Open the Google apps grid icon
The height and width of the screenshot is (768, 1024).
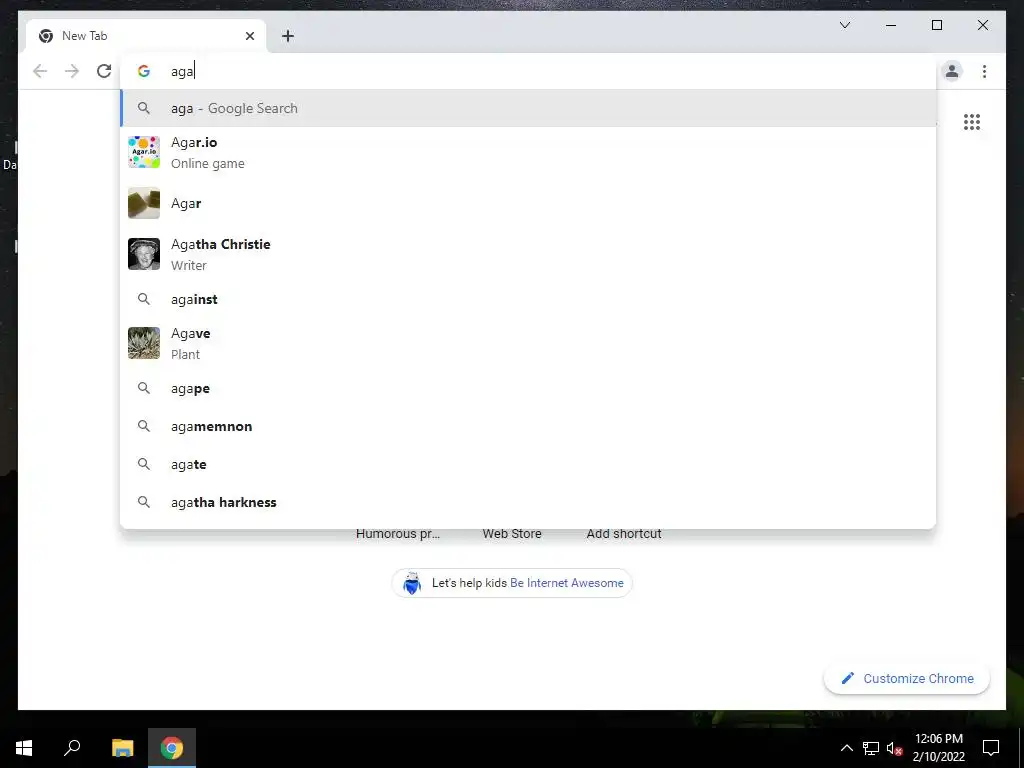click(x=972, y=122)
